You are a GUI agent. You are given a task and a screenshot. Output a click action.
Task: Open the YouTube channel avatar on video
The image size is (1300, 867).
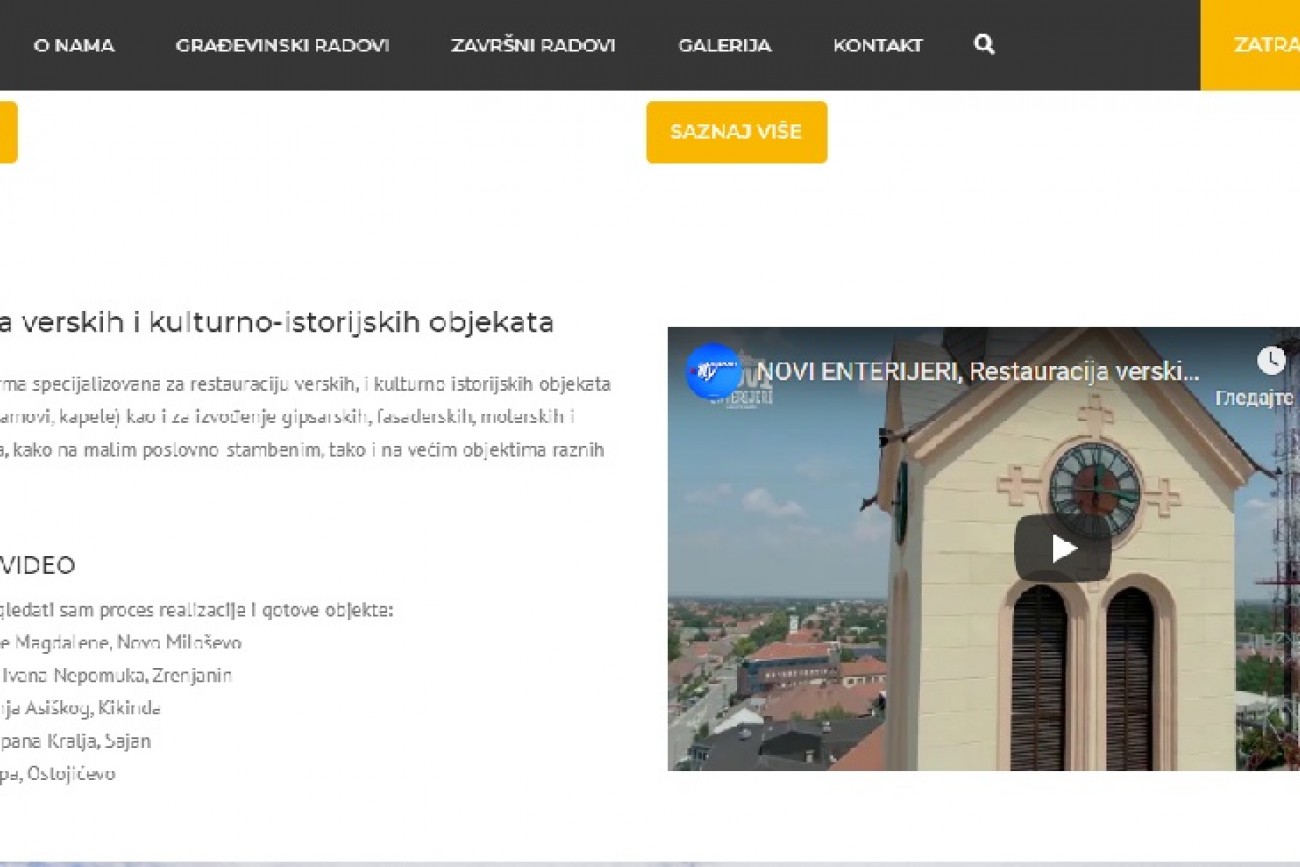coord(713,371)
